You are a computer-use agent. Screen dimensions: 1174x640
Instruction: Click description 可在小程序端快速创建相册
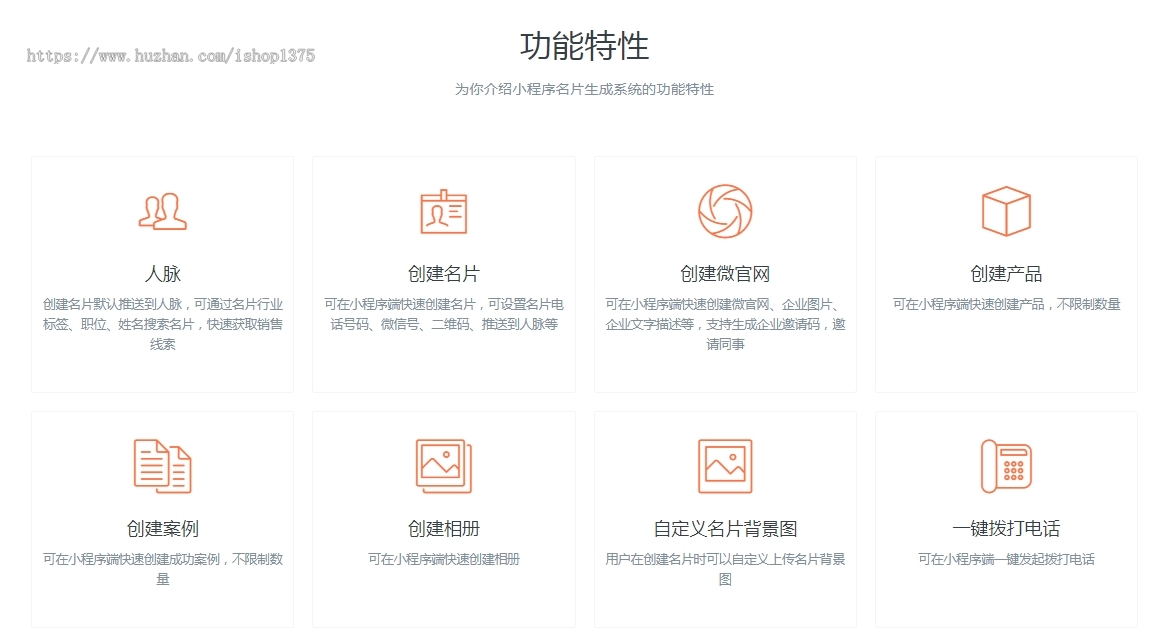[x=444, y=559]
